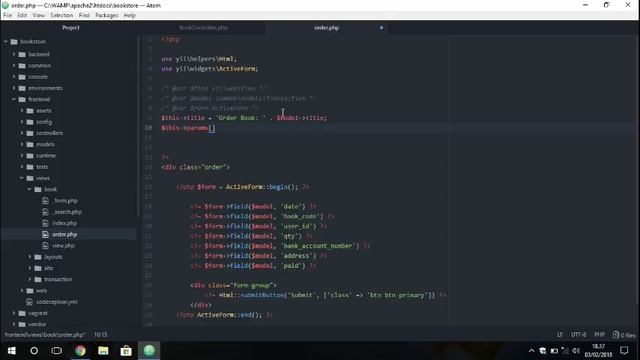This screenshot has width=640, height=360.
Task: Click the view.php file icon
Action: (x=45, y=246)
